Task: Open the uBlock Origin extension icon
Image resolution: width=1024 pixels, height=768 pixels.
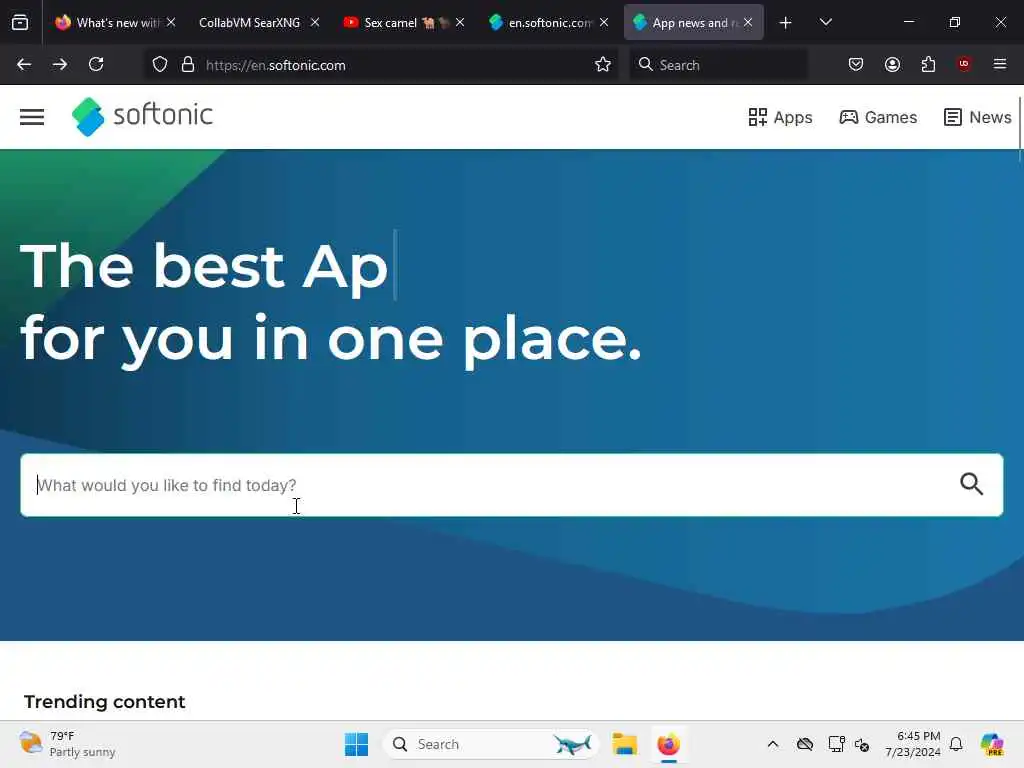Action: coord(964,63)
